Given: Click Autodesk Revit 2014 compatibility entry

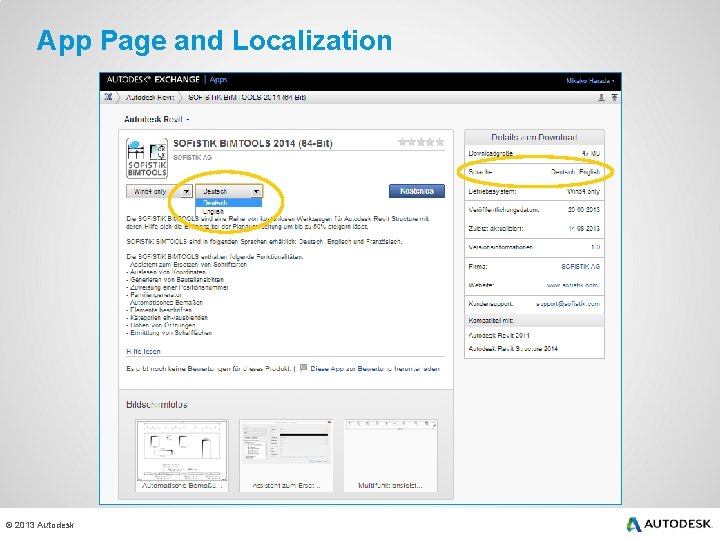Looking at the screenshot, I should coord(499,336).
